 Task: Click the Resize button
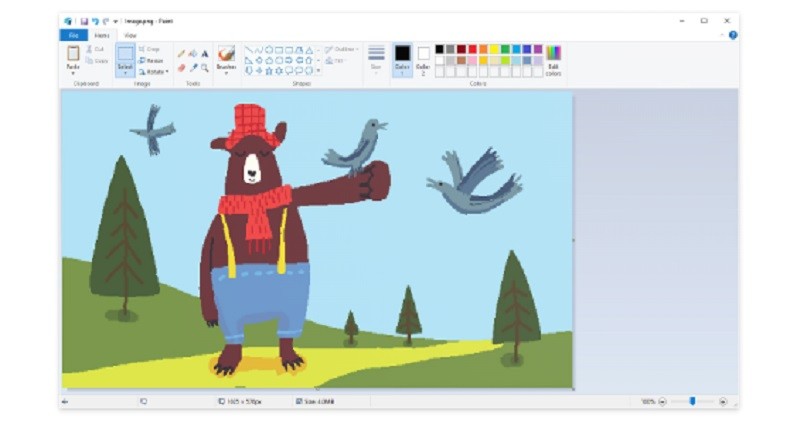[154, 60]
